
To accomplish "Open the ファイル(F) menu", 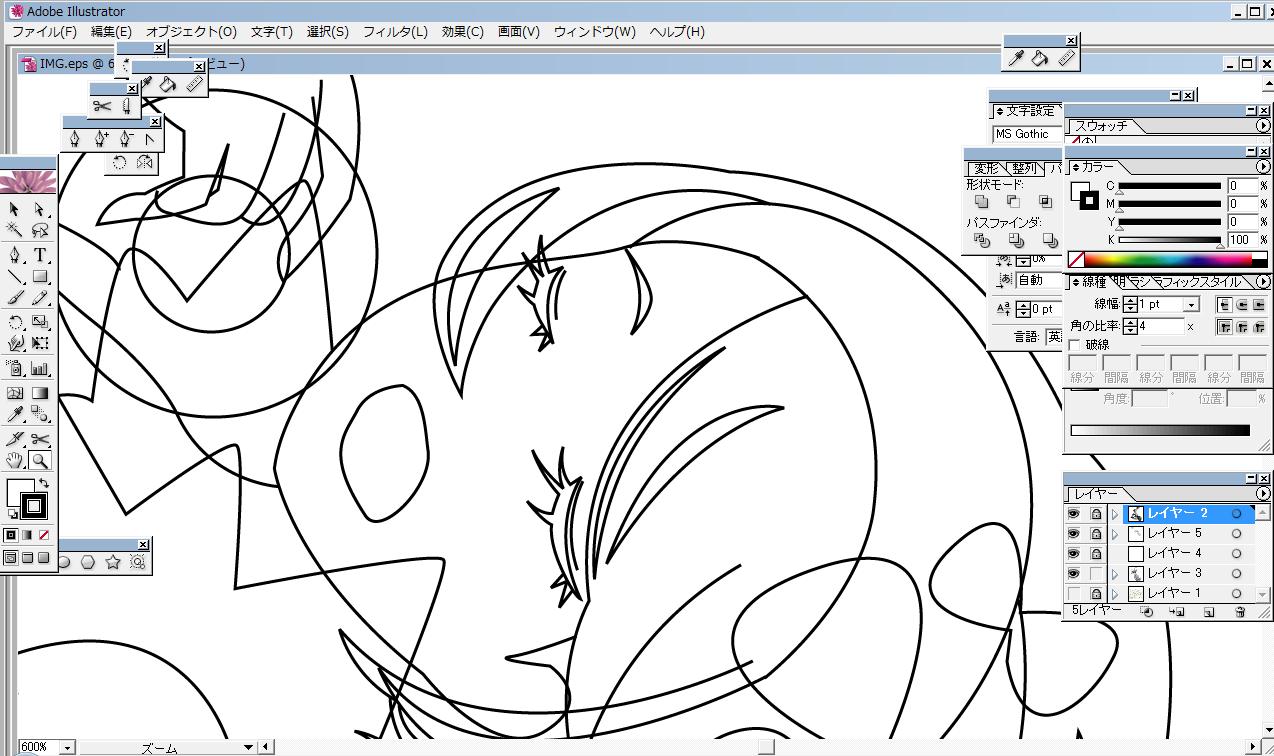I will pyautogui.click(x=44, y=32).
